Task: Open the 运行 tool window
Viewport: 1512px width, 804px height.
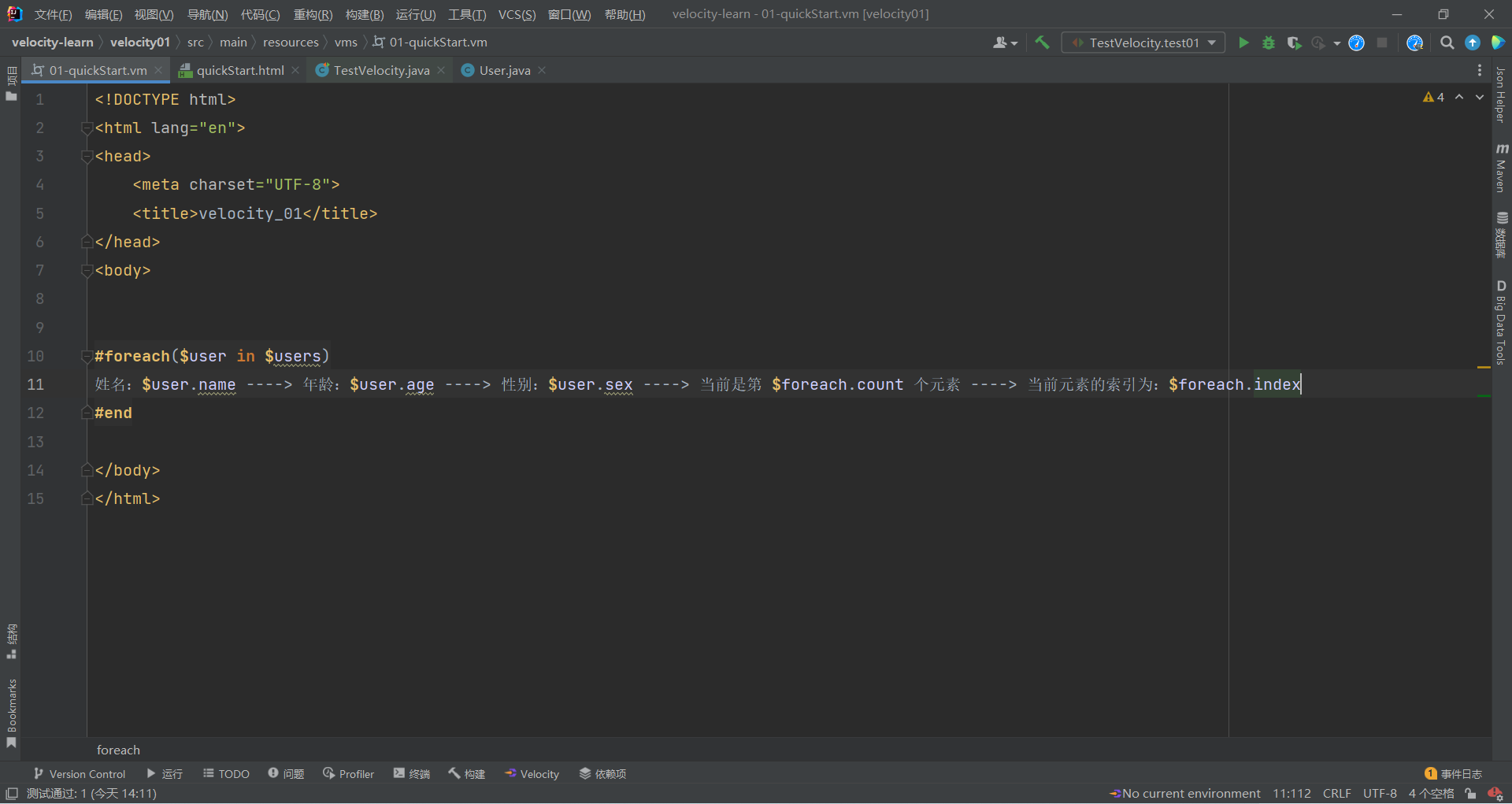Action: (x=165, y=774)
